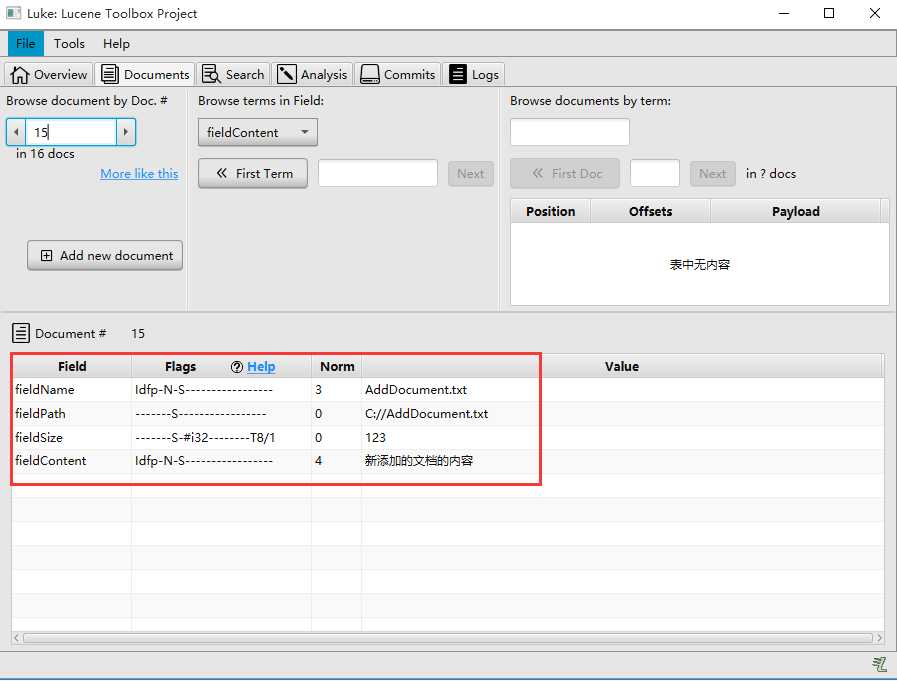Image resolution: width=897 pixels, height=681 pixels.
Task: Increment the document number
Action: click(x=126, y=132)
